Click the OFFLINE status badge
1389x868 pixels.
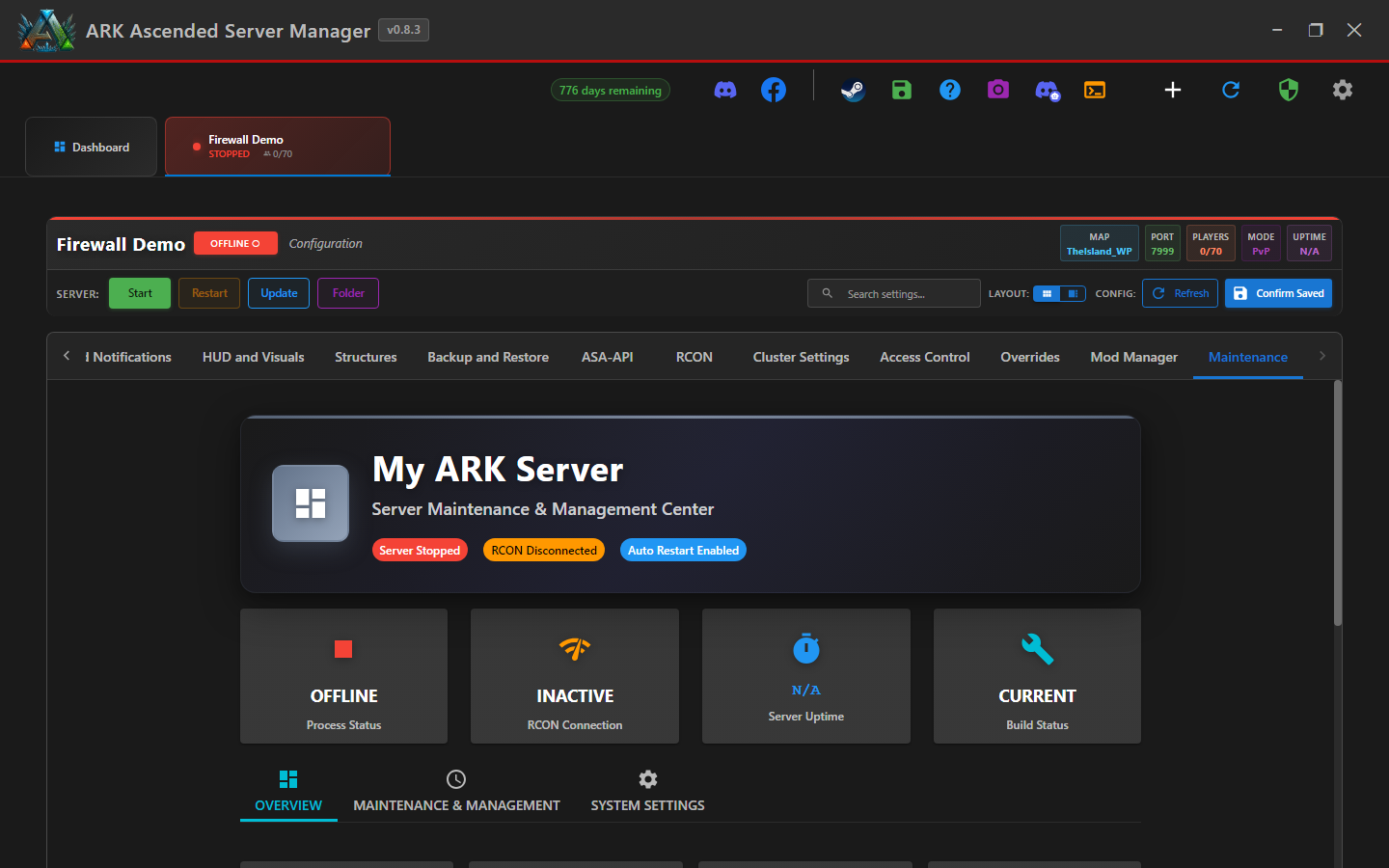[x=235, y=243]
